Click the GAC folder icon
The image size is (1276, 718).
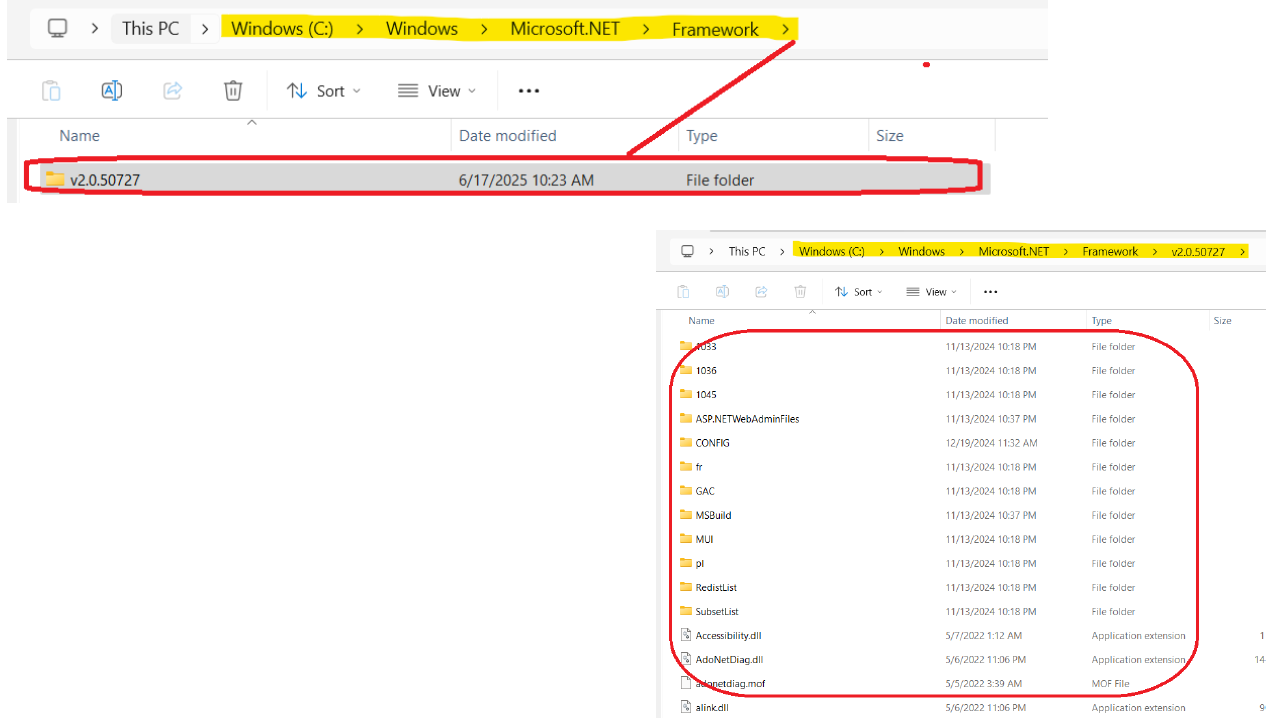point(685,491)
